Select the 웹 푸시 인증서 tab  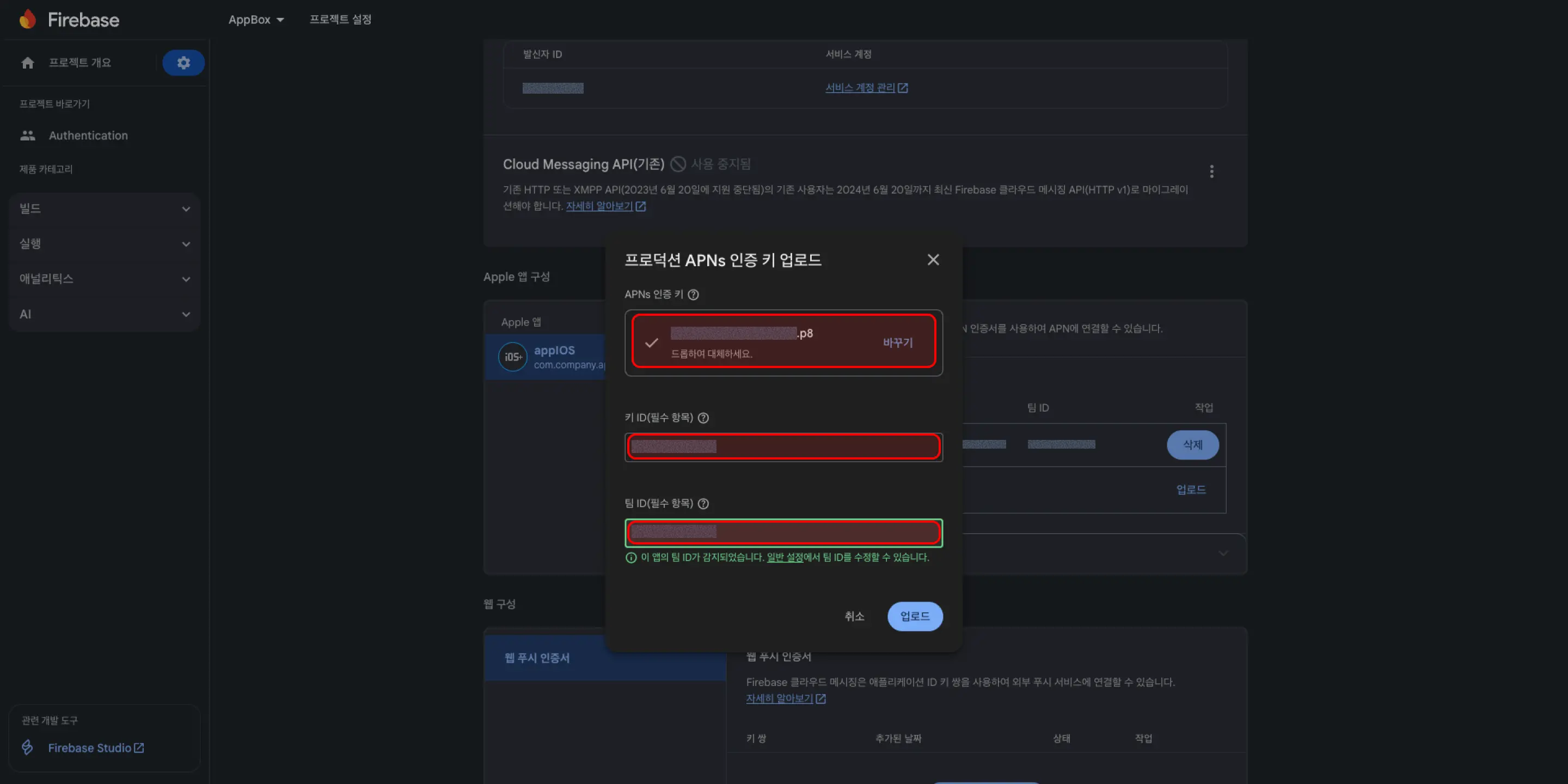605,658
